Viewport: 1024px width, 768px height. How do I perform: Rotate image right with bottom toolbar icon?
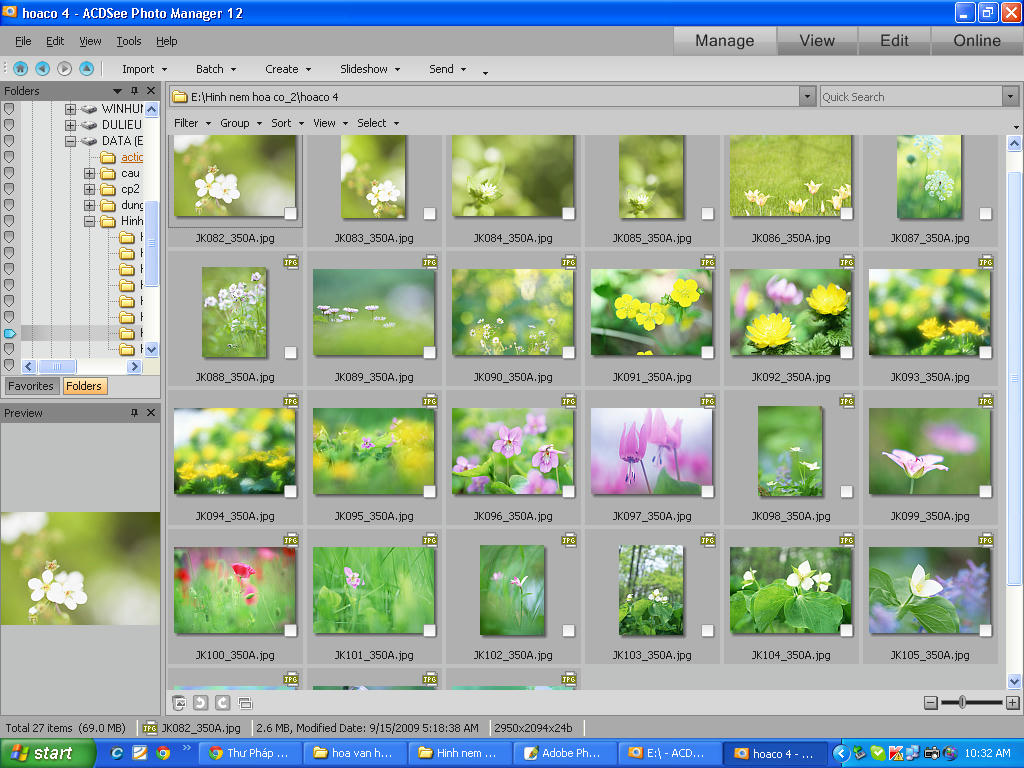[x=223, y=703]
